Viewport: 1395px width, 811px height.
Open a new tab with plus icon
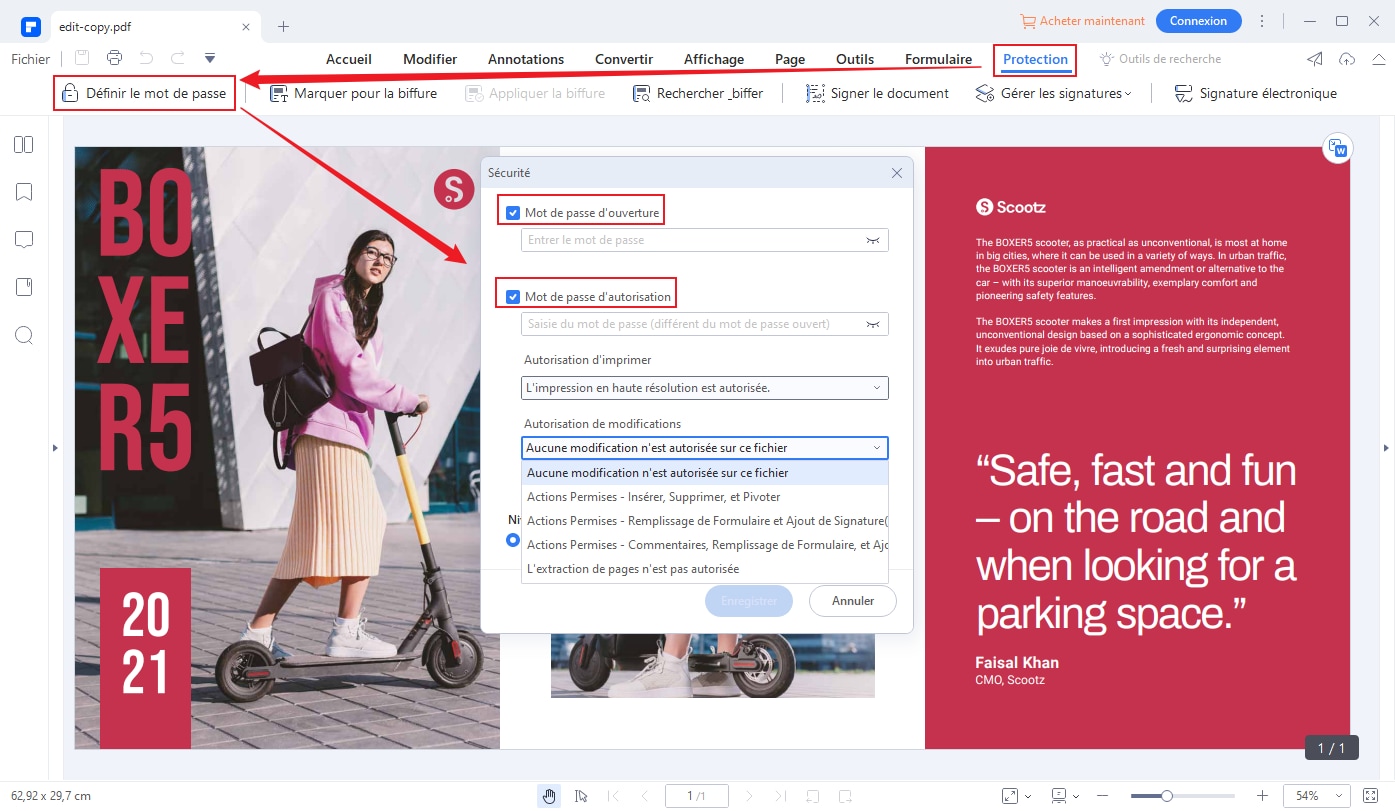283,26
